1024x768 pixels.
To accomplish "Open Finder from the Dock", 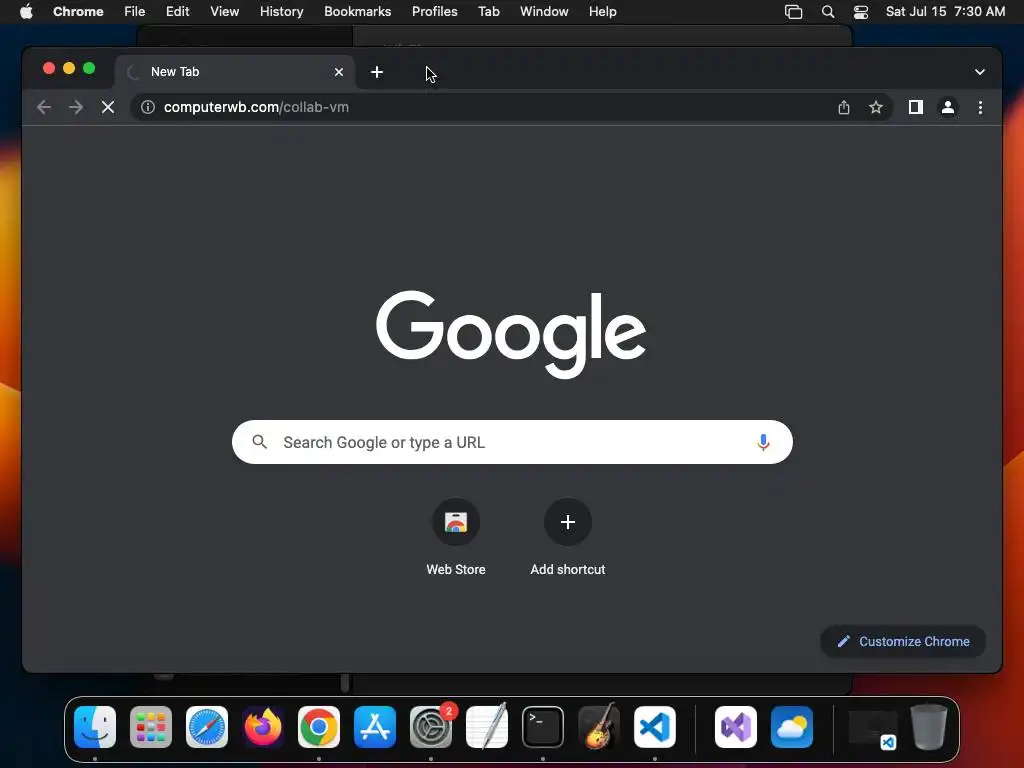I will pyautogui.click(x=95, y=727).
